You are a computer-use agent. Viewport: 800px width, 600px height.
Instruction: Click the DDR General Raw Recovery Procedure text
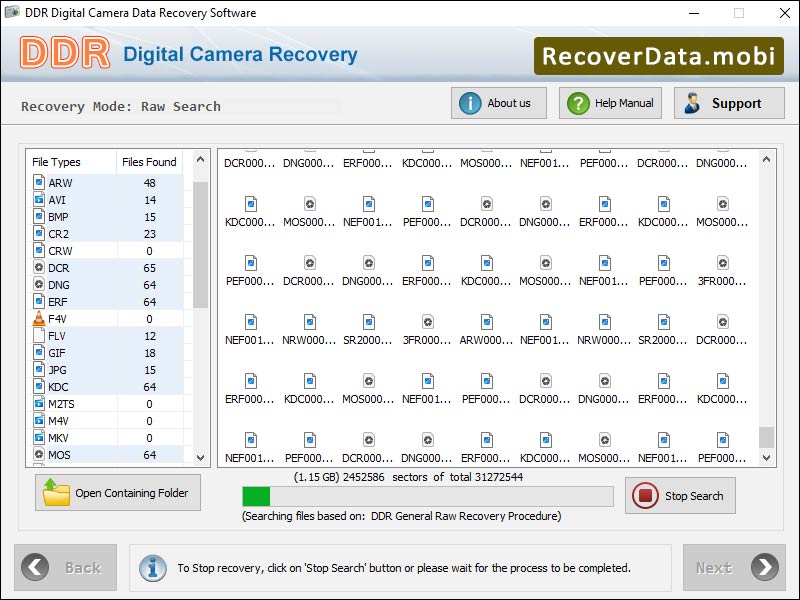[x=465, y=516]
